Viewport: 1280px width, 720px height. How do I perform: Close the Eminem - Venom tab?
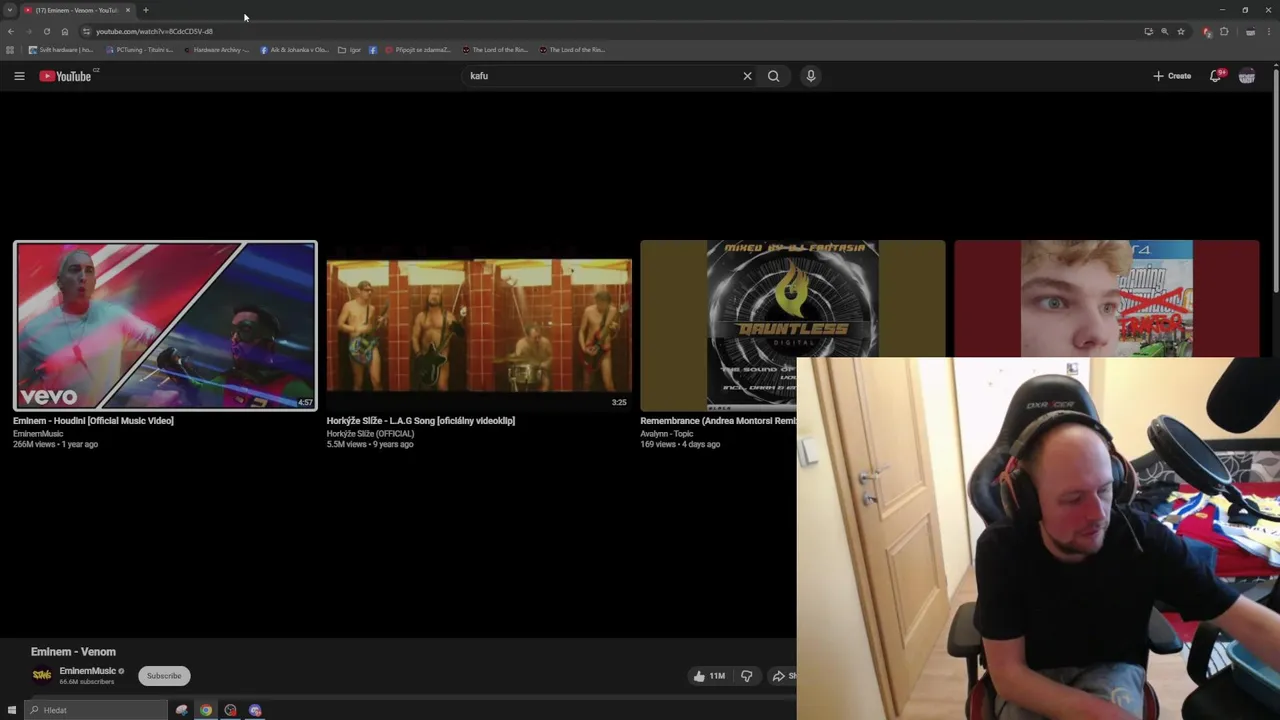(128, 10)
